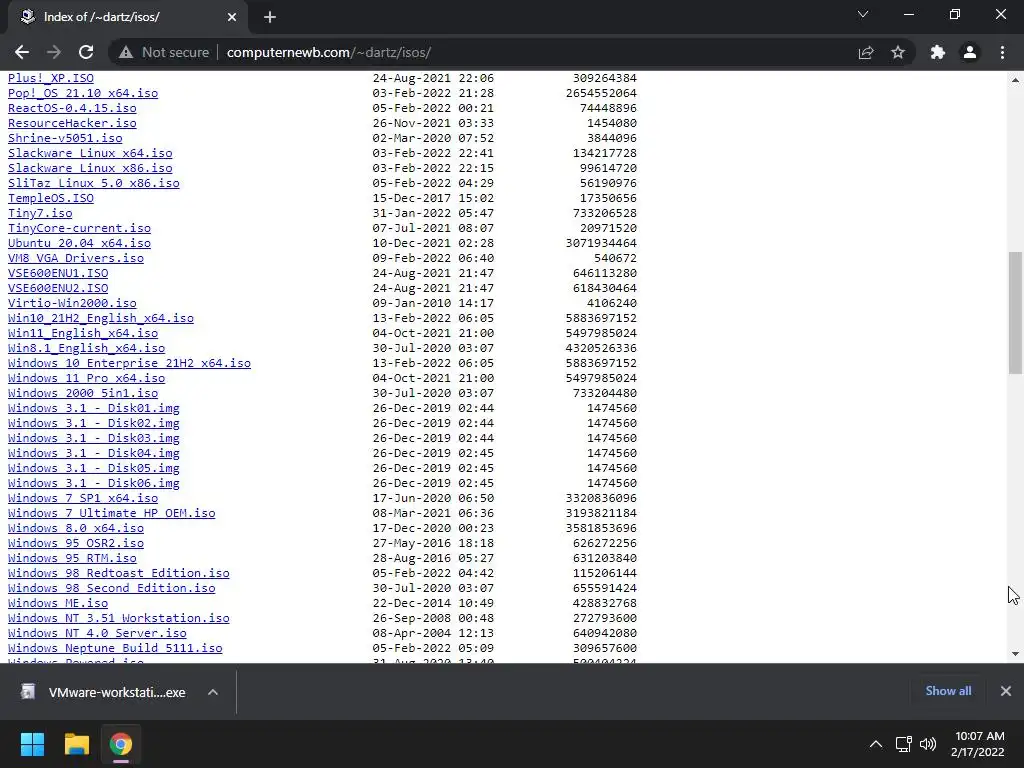Viewport: 1024px width, 768px height.
Task: Select the Index of /~dartz/isos/ tab
Action: (127, 17)
